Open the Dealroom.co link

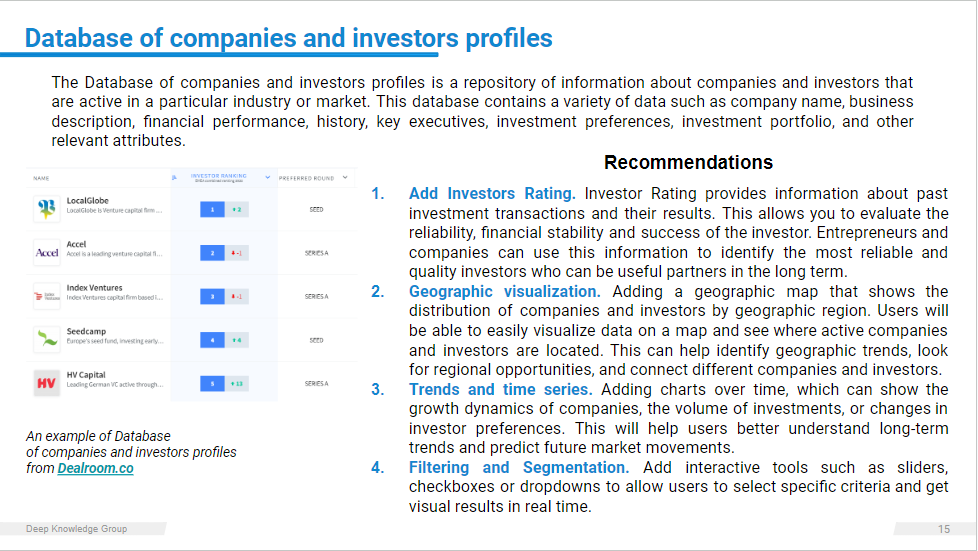click(95, 468)
